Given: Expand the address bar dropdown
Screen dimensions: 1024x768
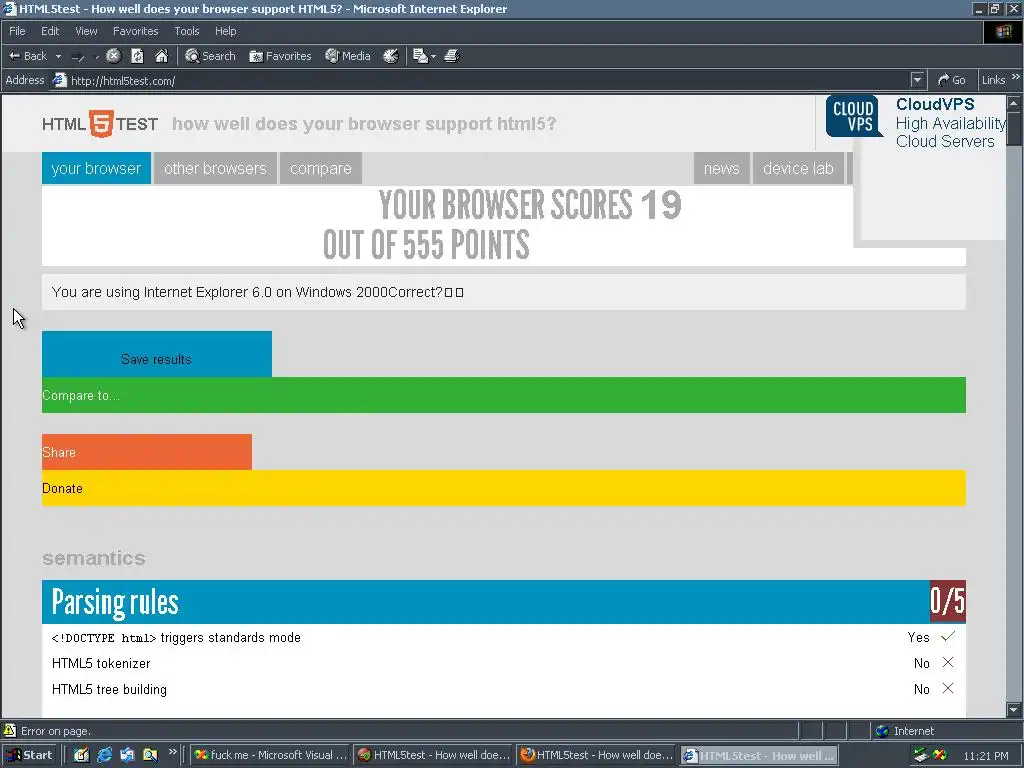Looking at the screenshot, I should point(918,80).
